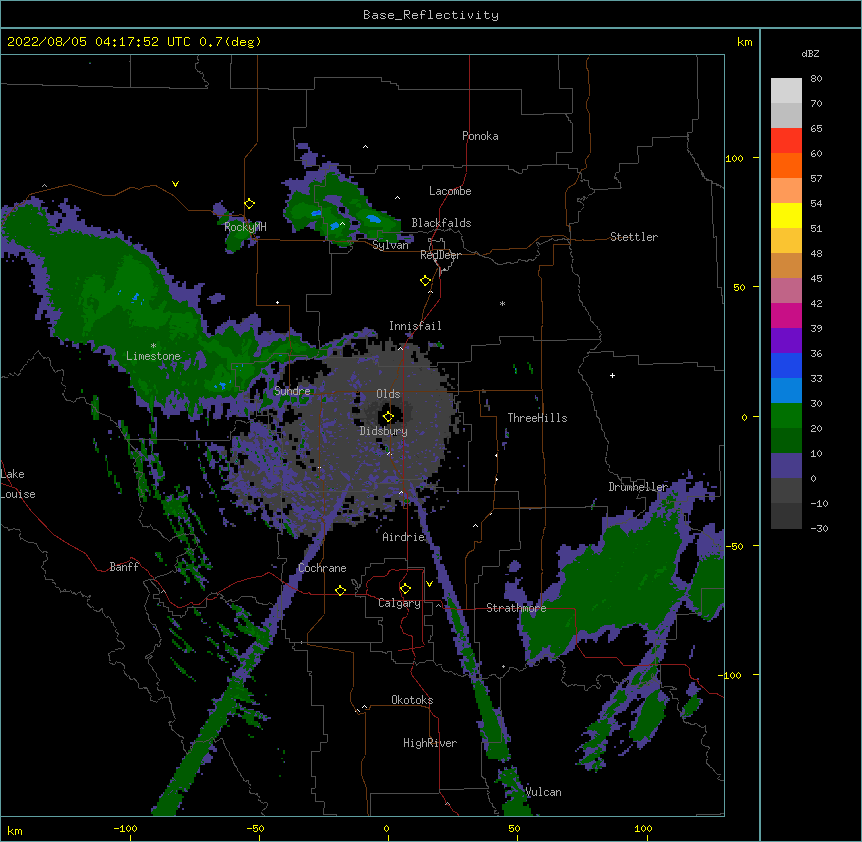Select the pale white 80–70 dBZ legend swatch
Screen dimensions: 862x842
click(786, 91)
